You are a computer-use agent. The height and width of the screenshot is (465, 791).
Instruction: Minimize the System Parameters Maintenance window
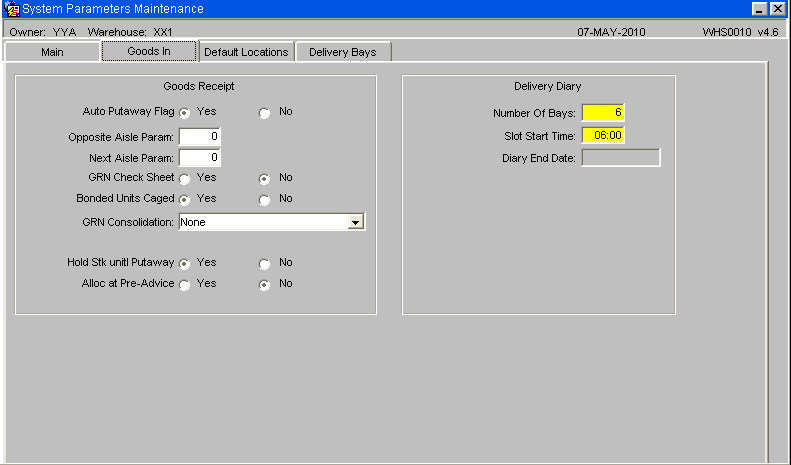coord(760,9)
